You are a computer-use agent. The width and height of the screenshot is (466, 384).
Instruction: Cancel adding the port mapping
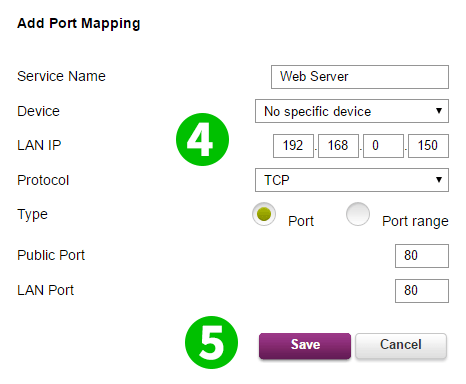click(401, 346)
